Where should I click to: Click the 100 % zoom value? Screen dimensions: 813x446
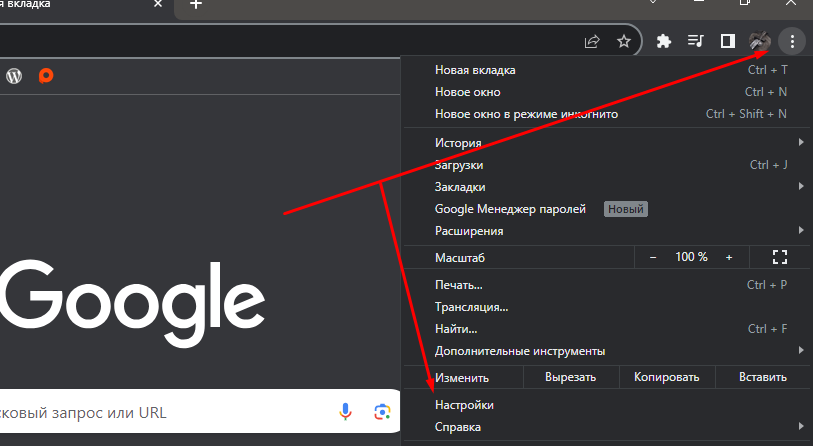pyautogui.click(x=691, y=257)
